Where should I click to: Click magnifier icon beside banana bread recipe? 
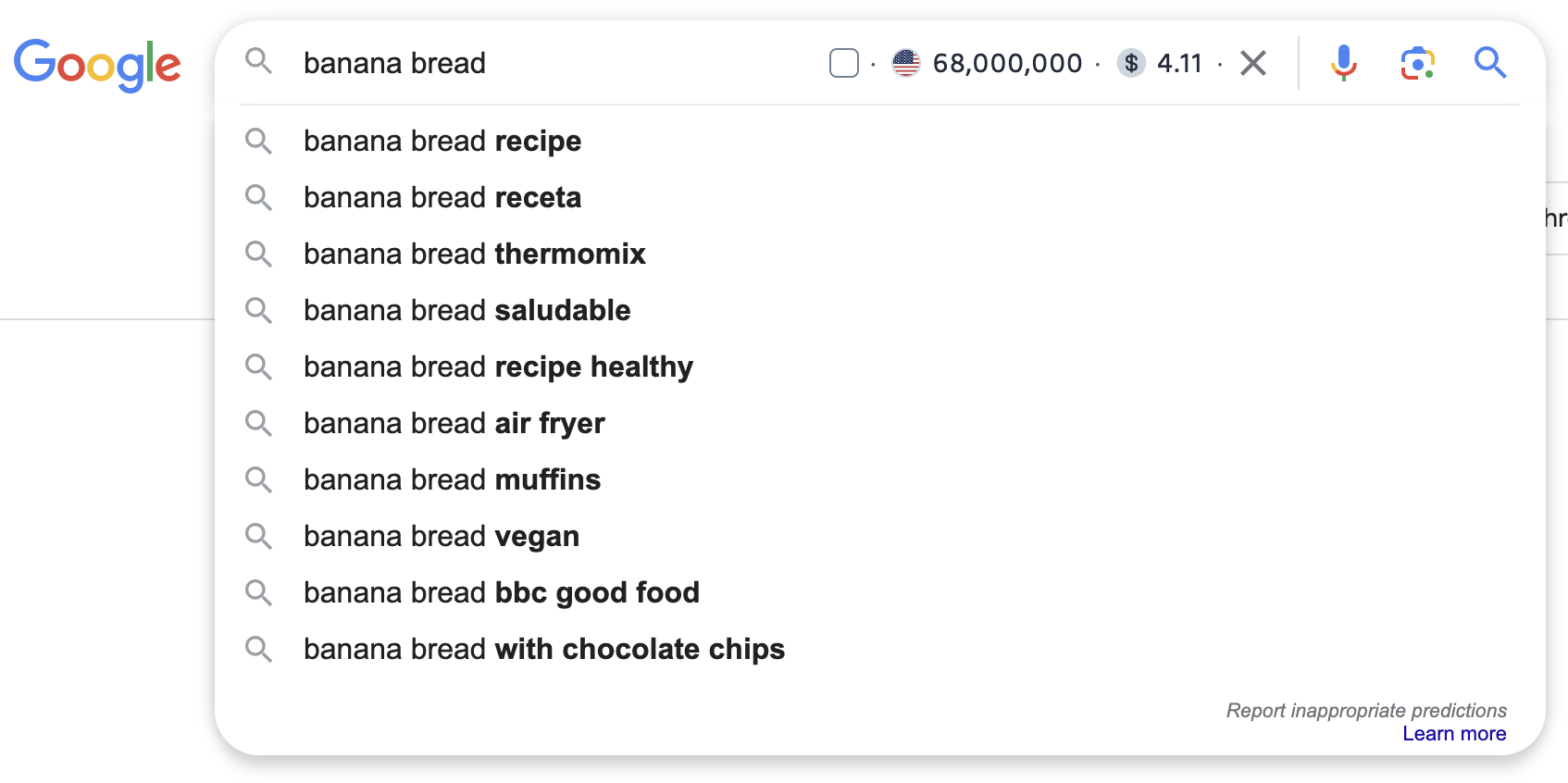pos(259,142)
